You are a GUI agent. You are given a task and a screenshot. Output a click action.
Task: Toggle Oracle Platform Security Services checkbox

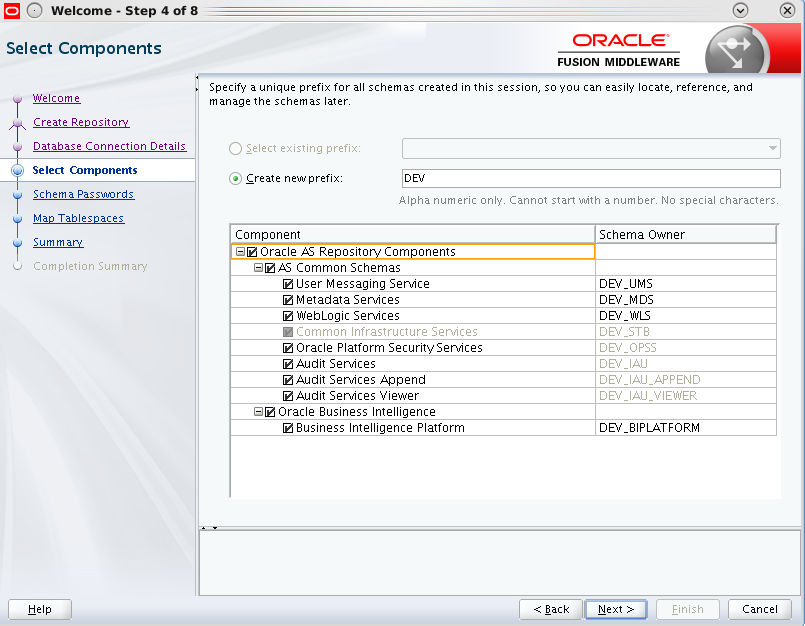tap(288, 348)
